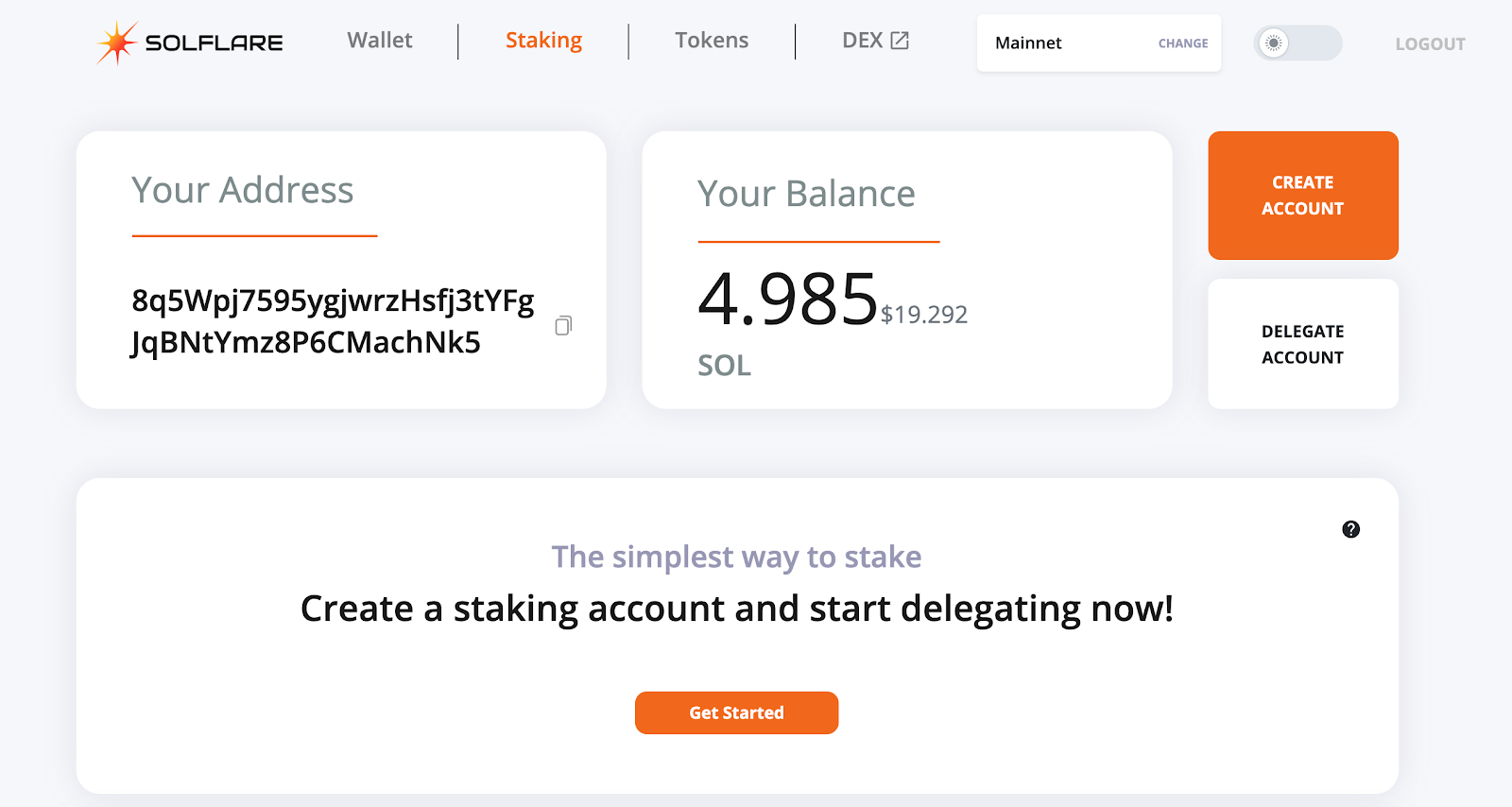Log out using the LOGOUT link
This screenshot has width=1512, height=807.
(1431, 43)
